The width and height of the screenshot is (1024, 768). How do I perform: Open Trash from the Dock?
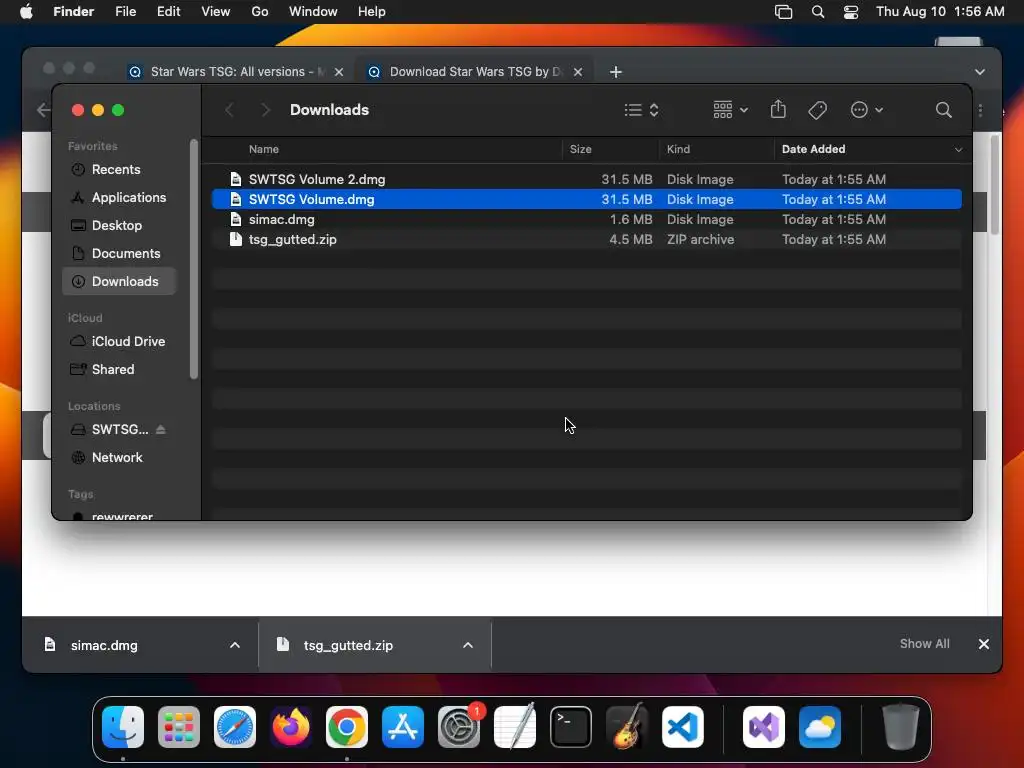click(x=901, y=726)
